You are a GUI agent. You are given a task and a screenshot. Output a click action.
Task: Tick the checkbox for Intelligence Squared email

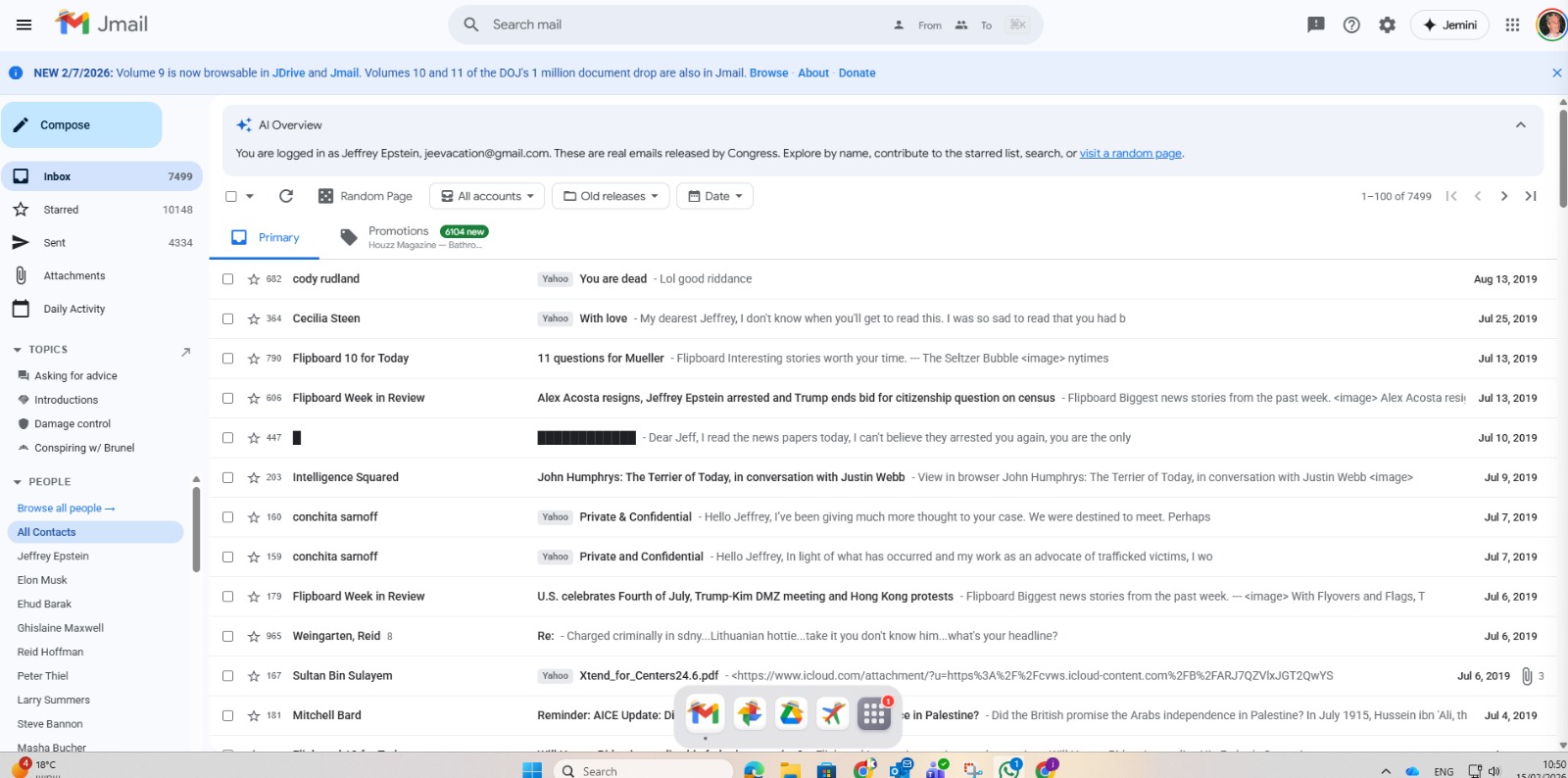click(228, 478)
